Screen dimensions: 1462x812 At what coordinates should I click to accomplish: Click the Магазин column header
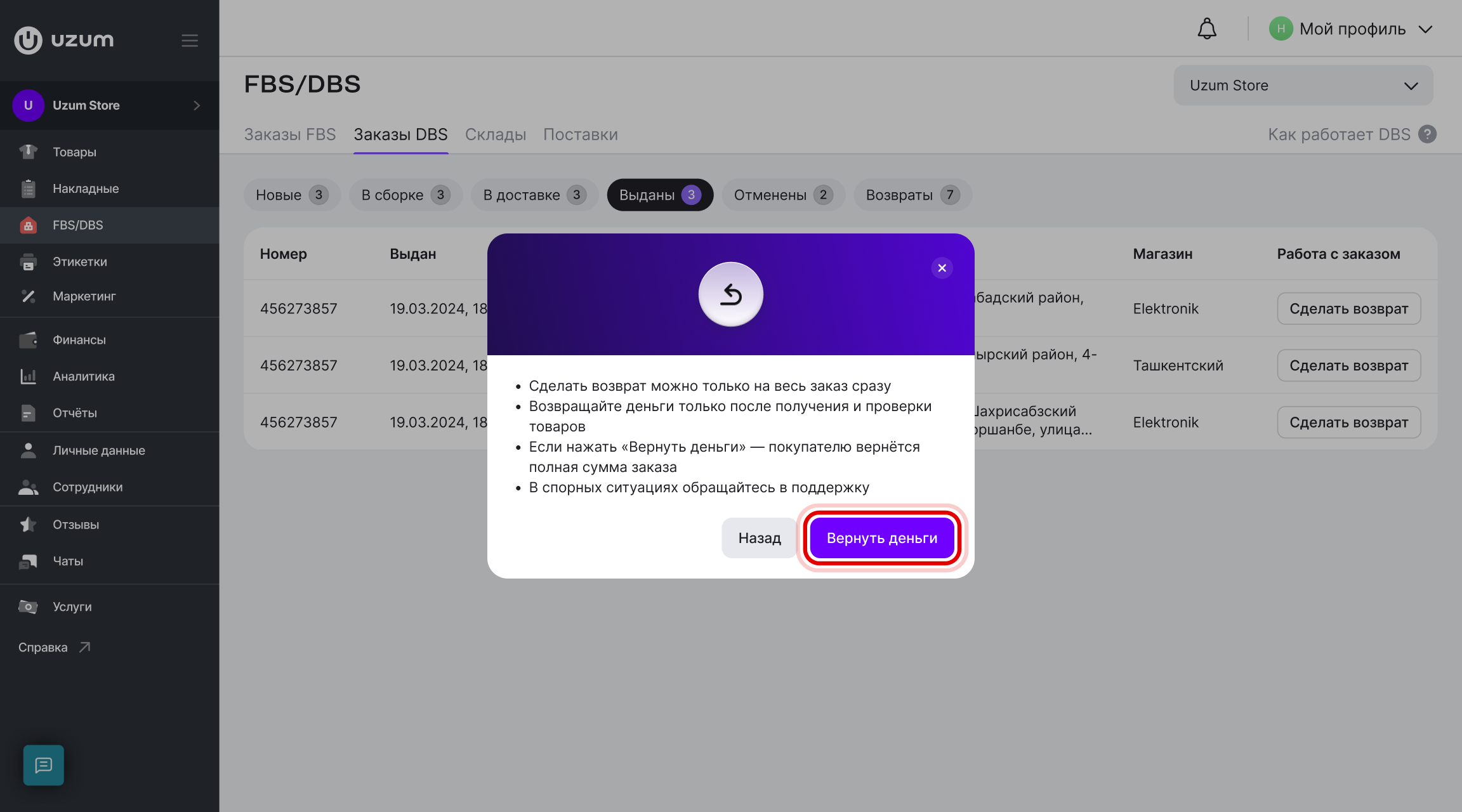tap(1162, 254)
